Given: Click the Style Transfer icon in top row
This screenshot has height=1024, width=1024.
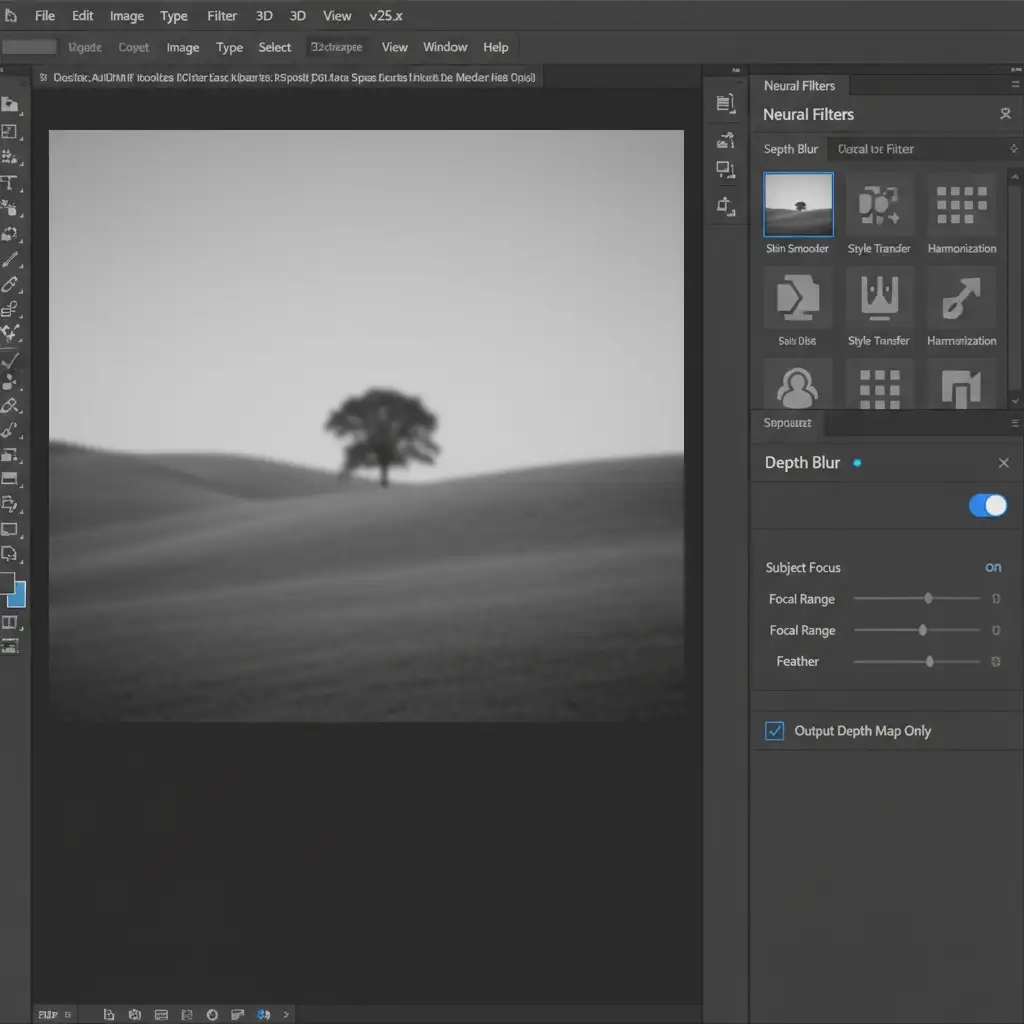Looking at the screenshot, I should point(879,204).
